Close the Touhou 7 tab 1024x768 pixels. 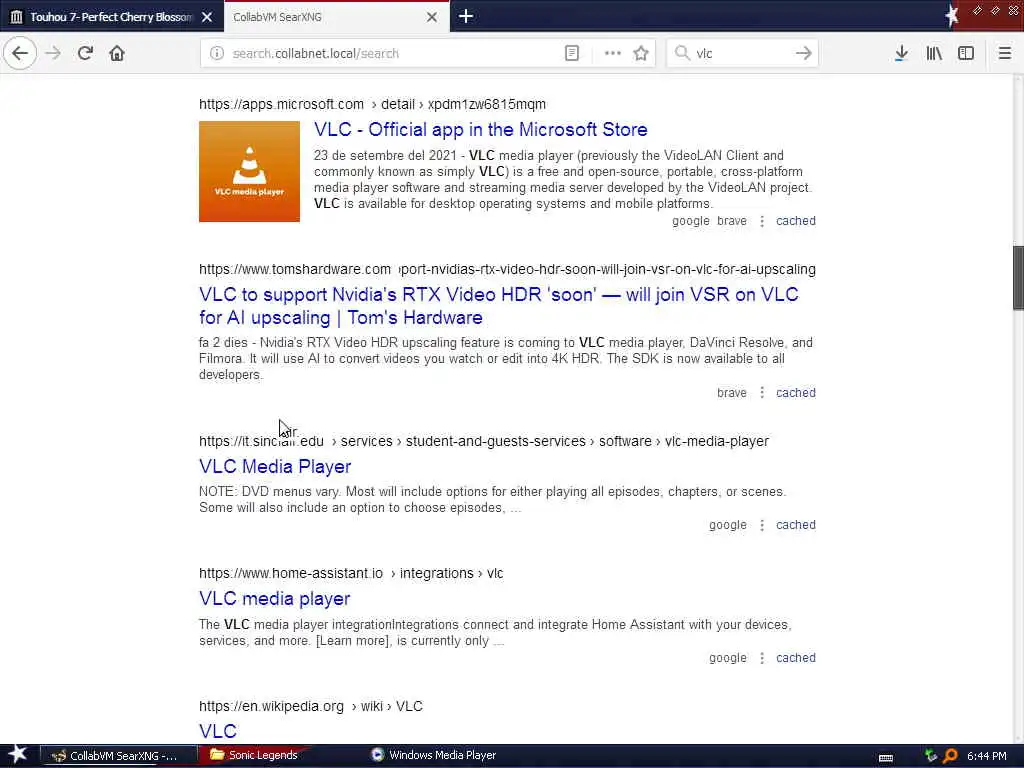[x=207, y=17]
